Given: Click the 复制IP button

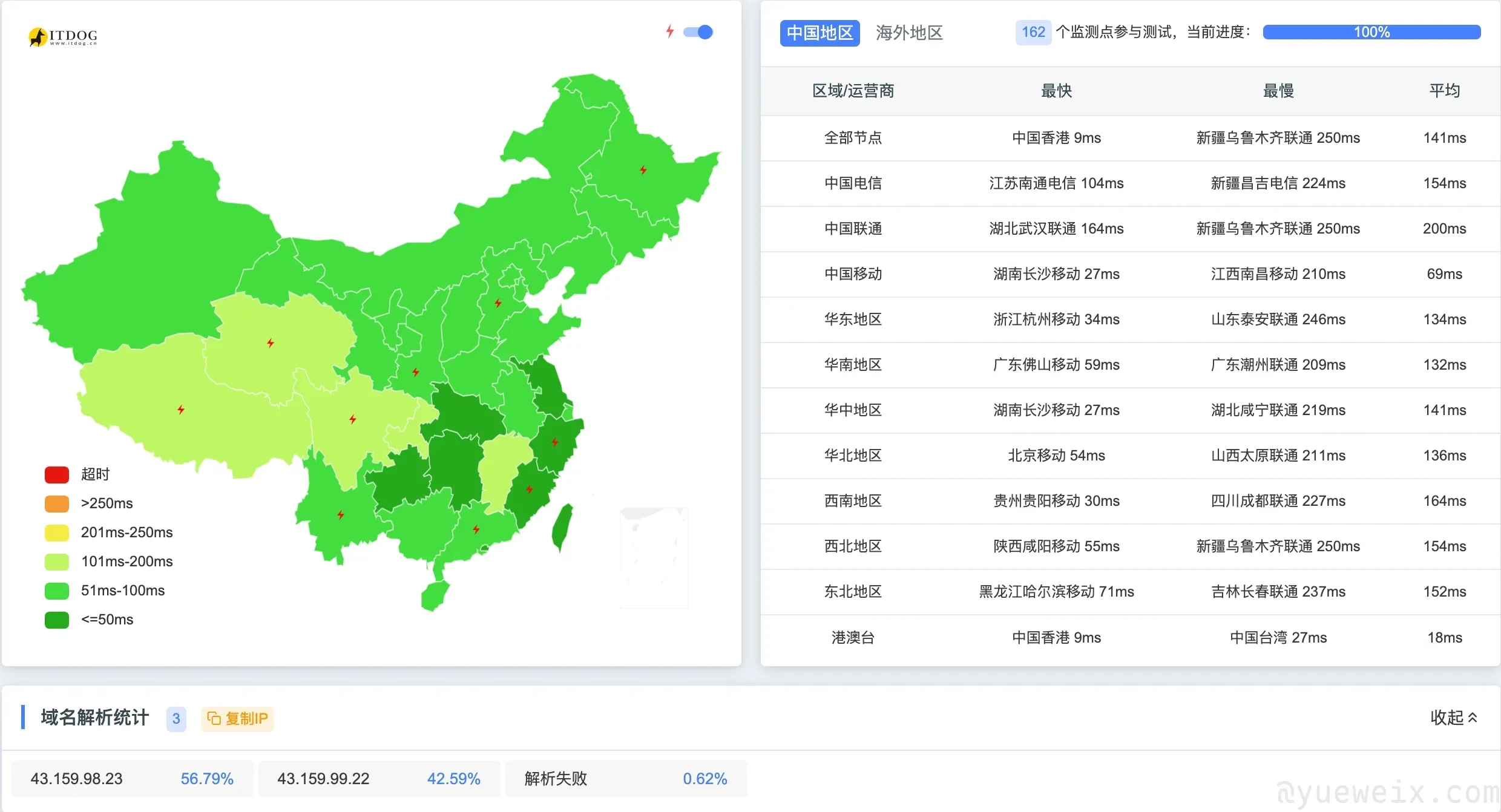Looking at the screenshot, I should (x=237, y=719).
